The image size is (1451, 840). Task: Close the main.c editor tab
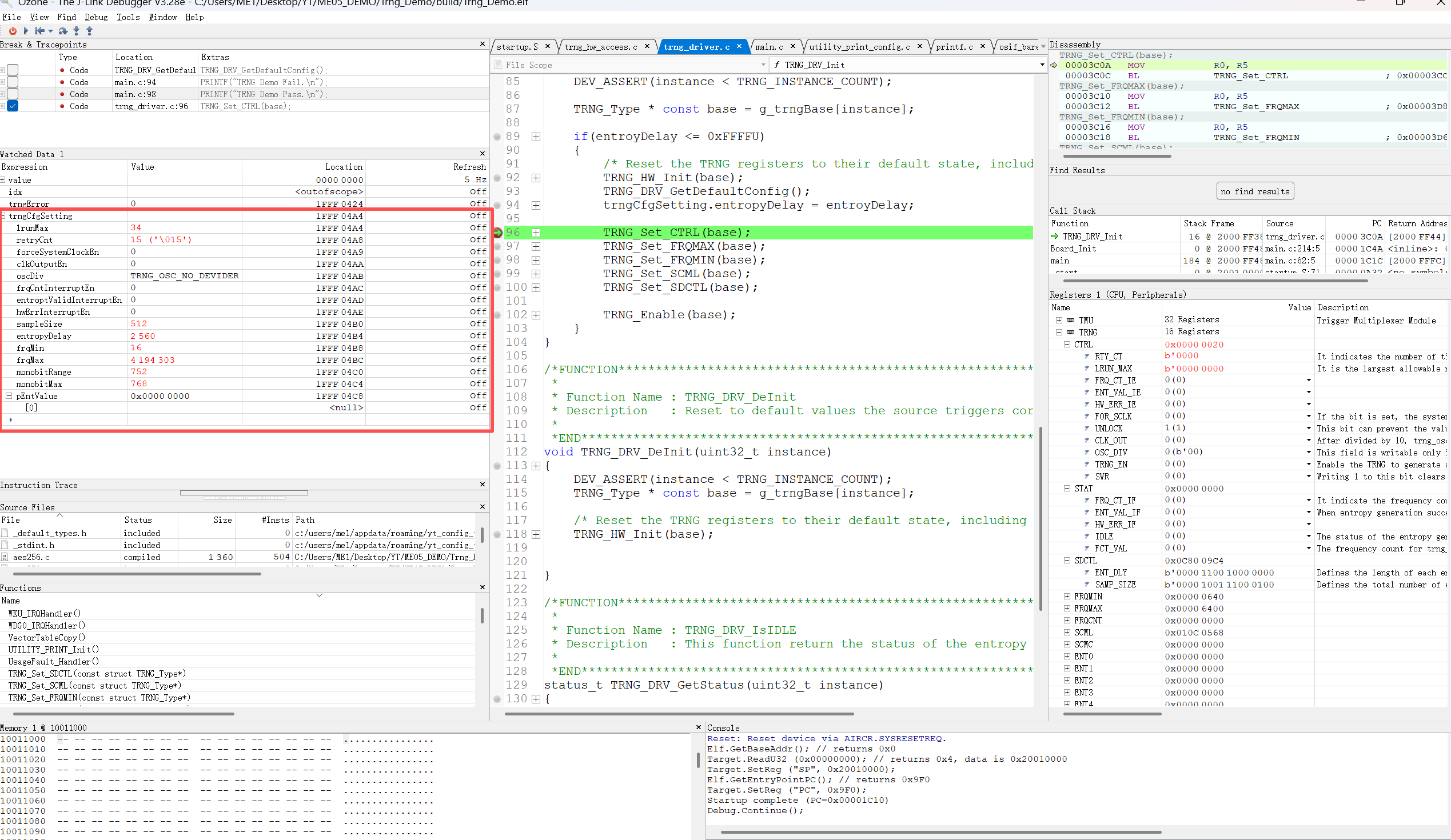coord(793,46)
